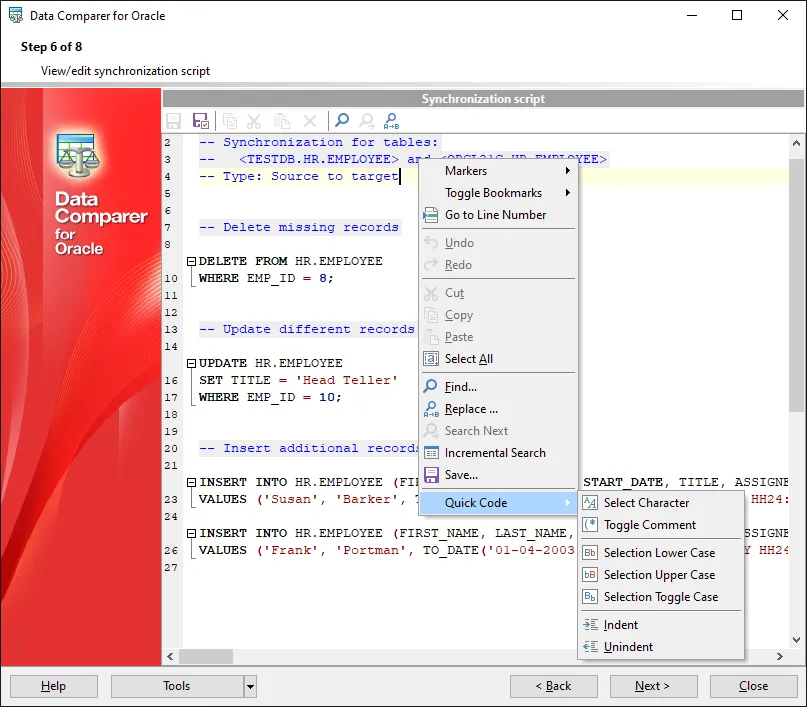Click the Select Character icon
Viewport: 807px width, 707px height.
pyautogui.click(x=590, y=503)
